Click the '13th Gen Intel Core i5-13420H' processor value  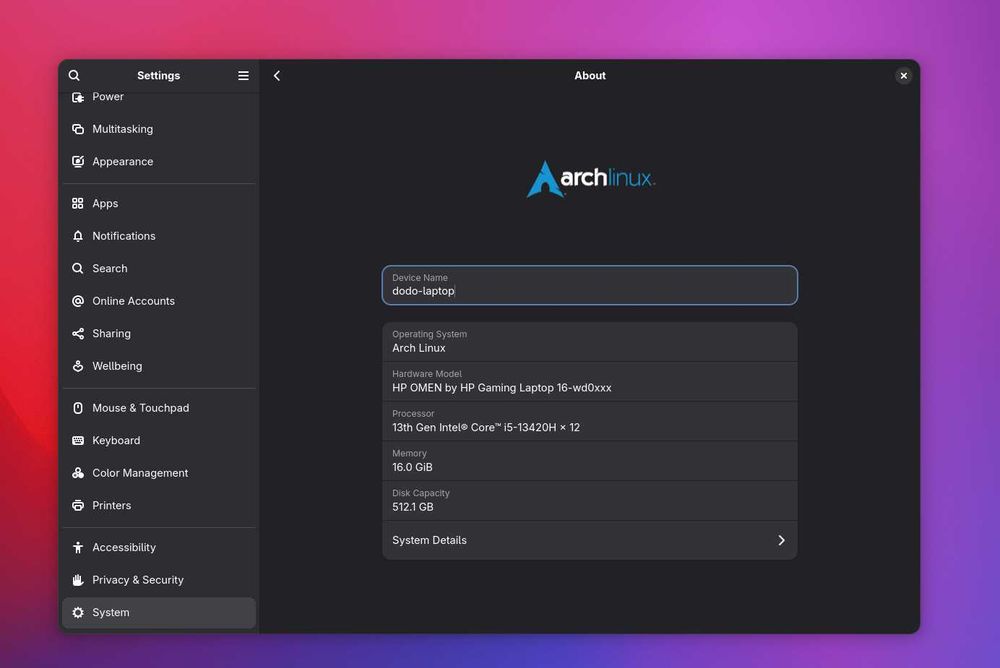point(486,427)
